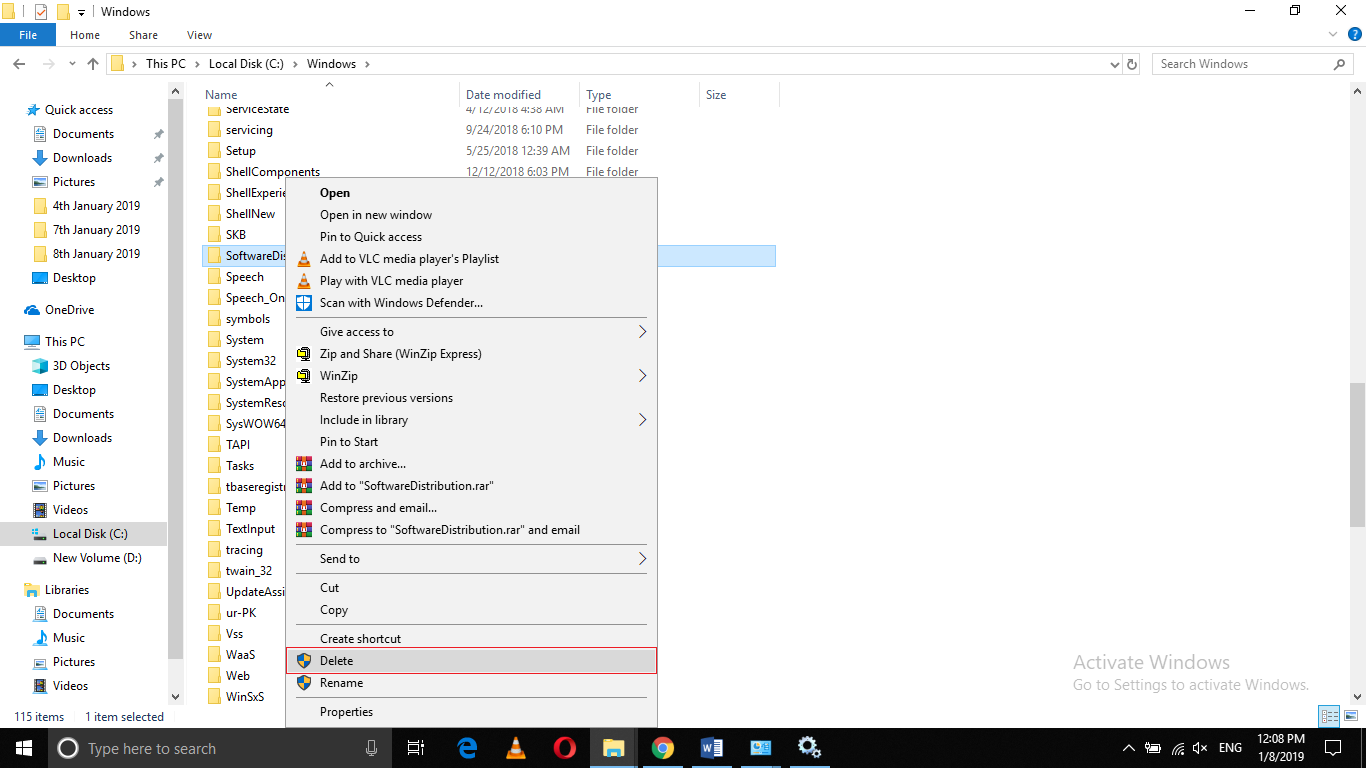1366x768 pixels.
Task: Expand the 'Send to' submenu arrow
Action: click(x=642, y=558)
